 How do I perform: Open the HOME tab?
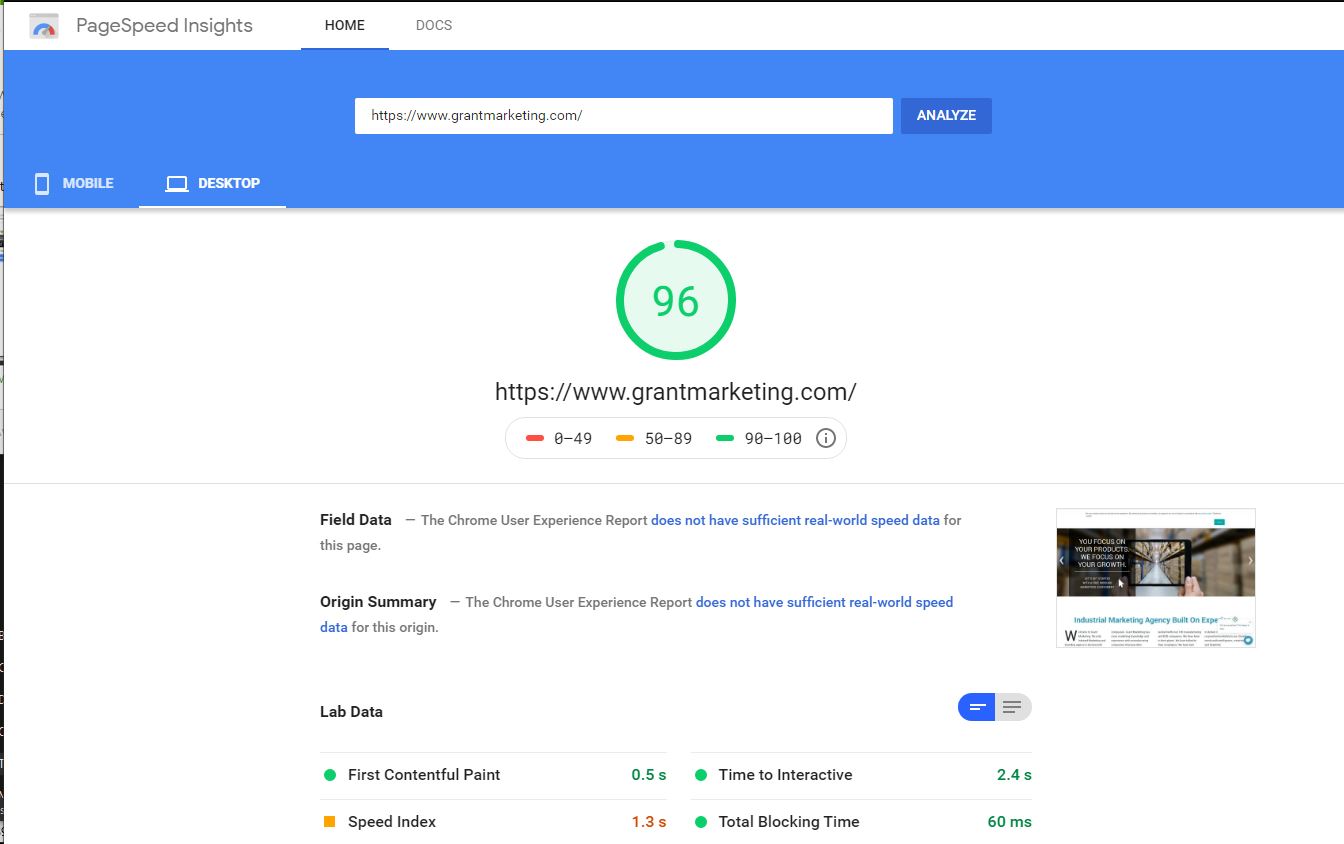tap(344, 25)
